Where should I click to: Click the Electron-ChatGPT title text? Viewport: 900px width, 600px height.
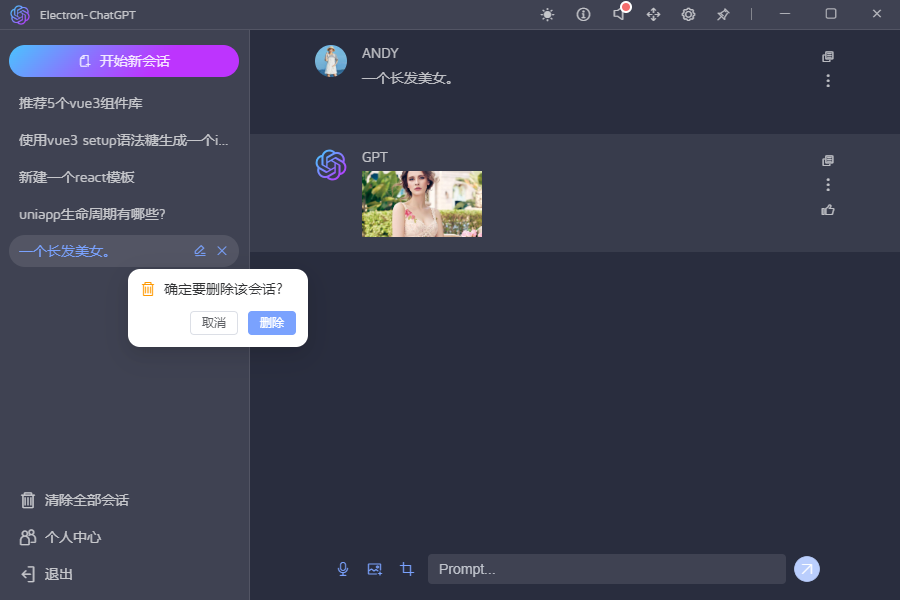point(88,15)
